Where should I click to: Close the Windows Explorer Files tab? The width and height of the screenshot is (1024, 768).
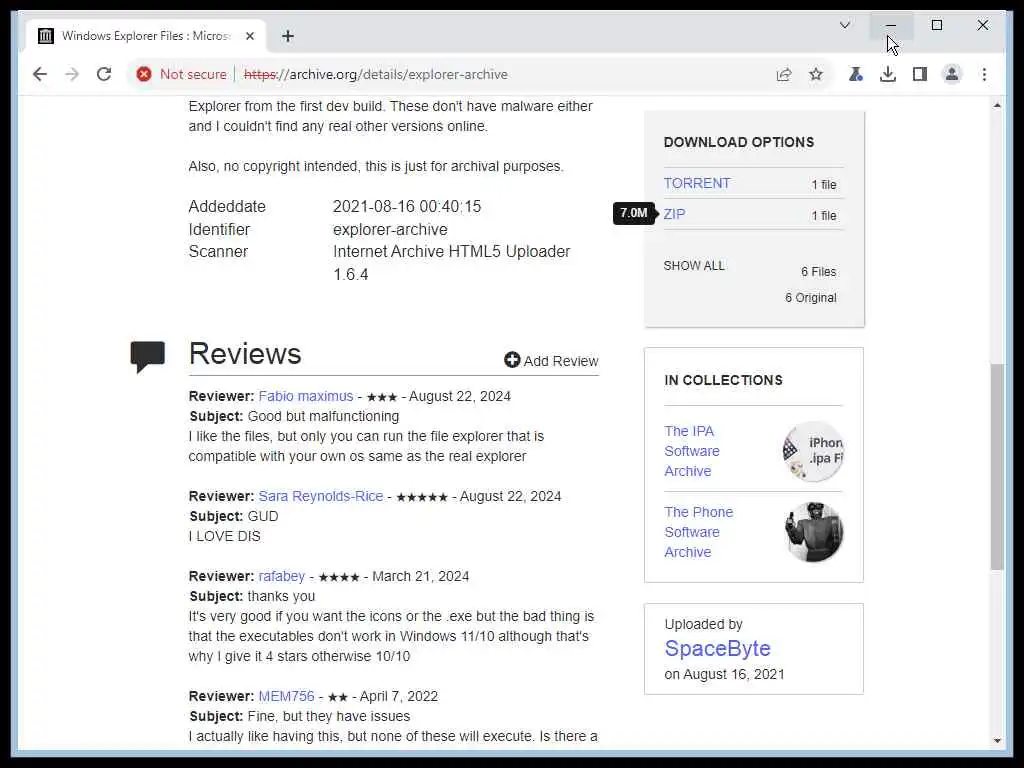pyautogui.click(x=249, y=36)
